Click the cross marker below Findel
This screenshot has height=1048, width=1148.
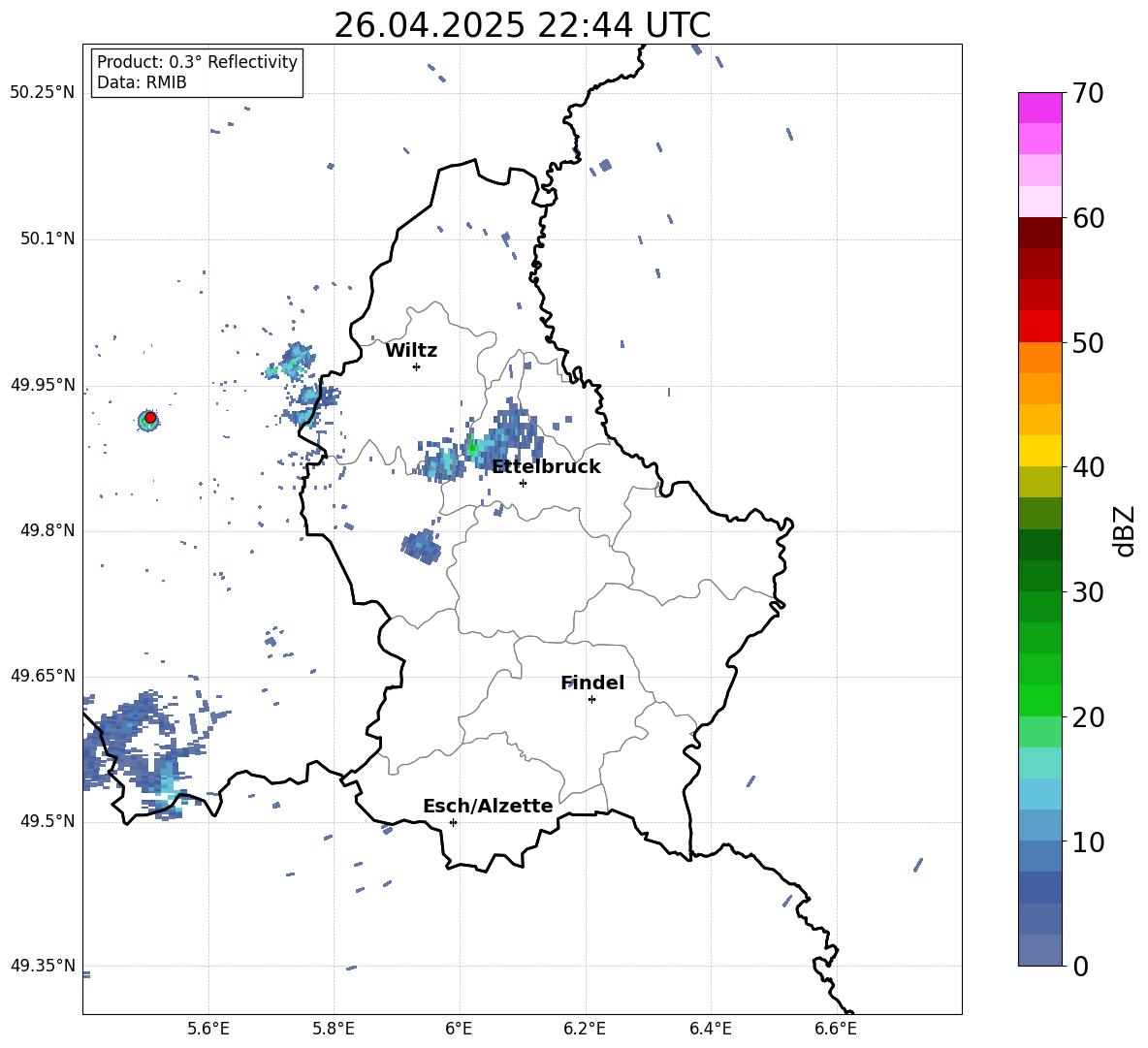591,700
